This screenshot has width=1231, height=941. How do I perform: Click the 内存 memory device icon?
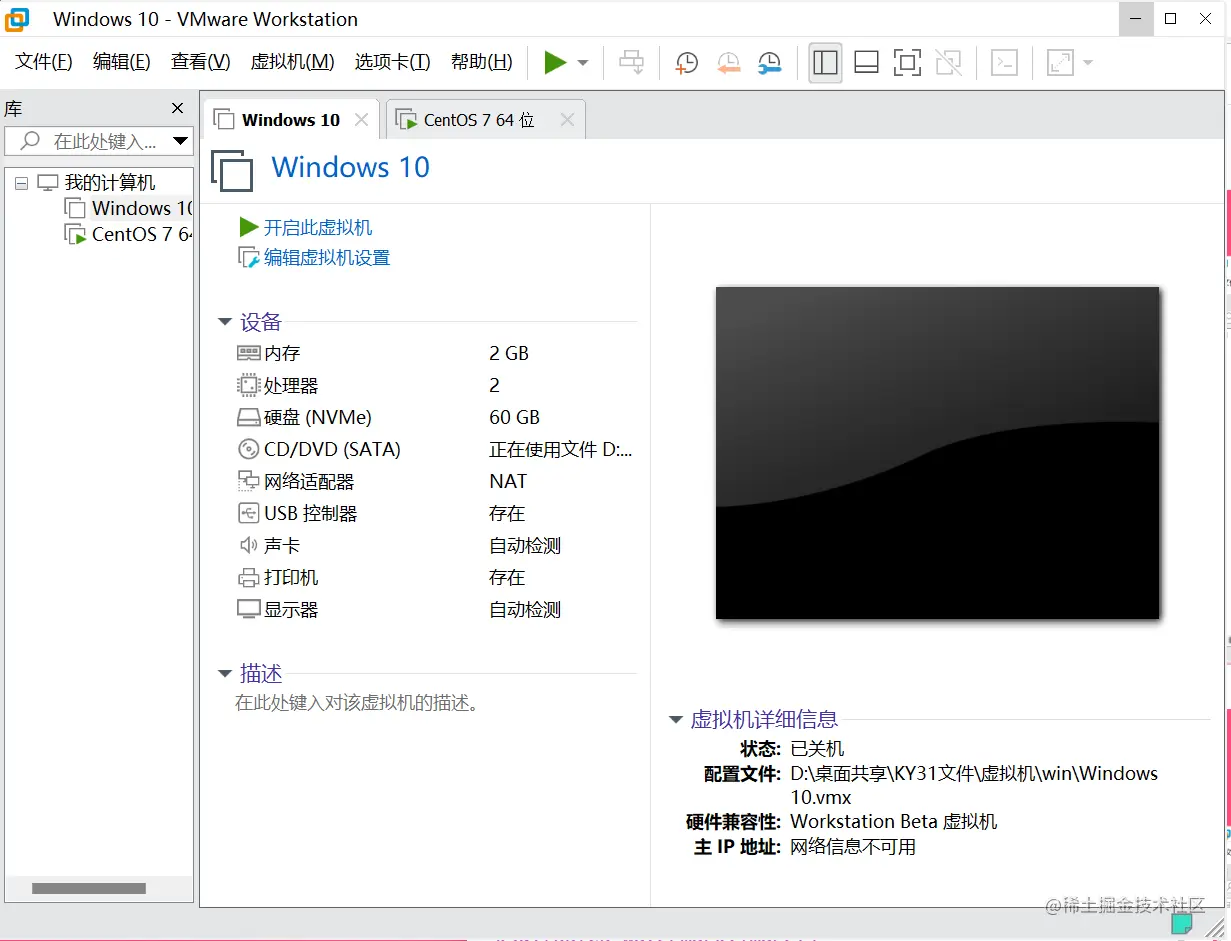tap(248, 353)
